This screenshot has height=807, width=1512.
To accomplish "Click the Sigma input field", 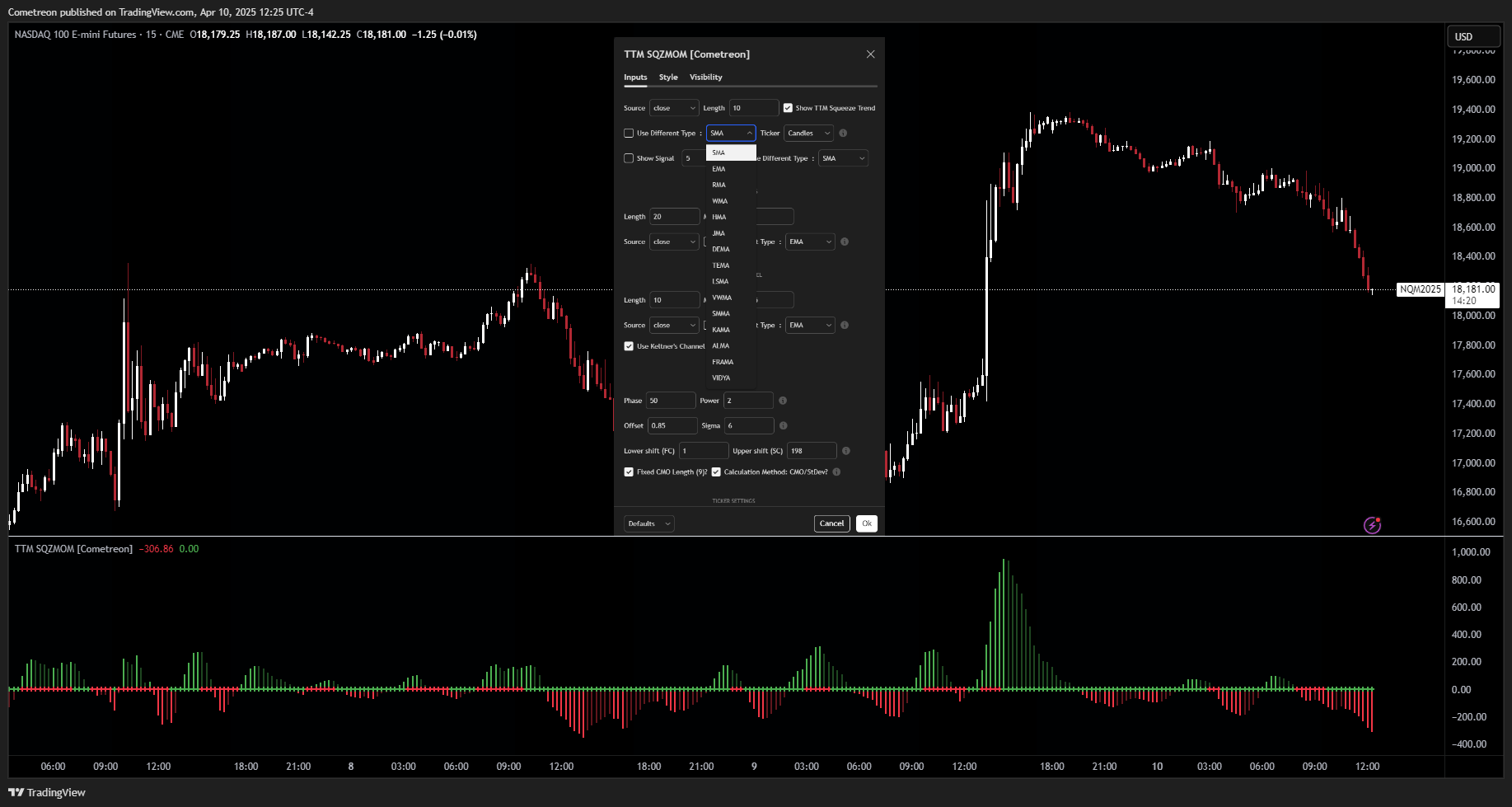I will tap(749, 426).
